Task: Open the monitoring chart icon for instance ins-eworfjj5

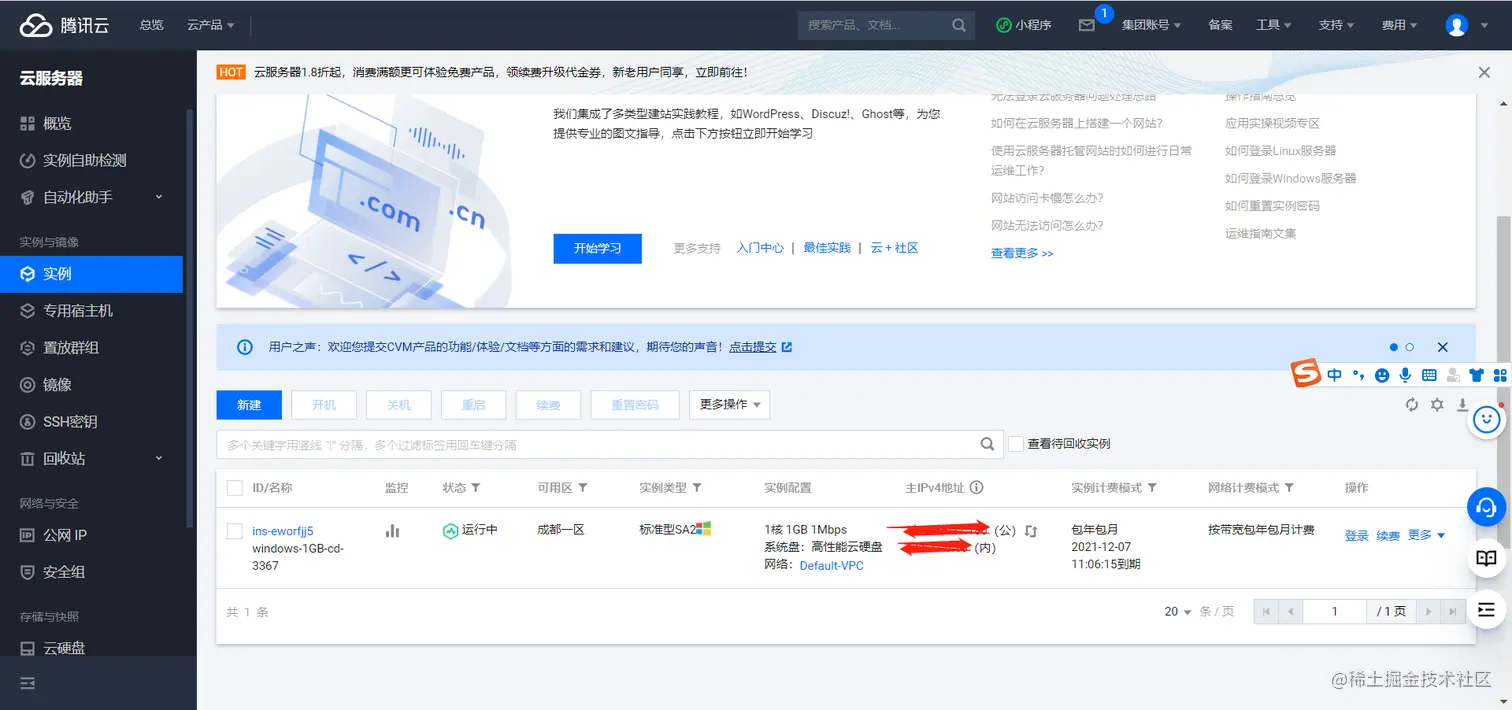Action: pyautogui.click(x=391, y=533)
